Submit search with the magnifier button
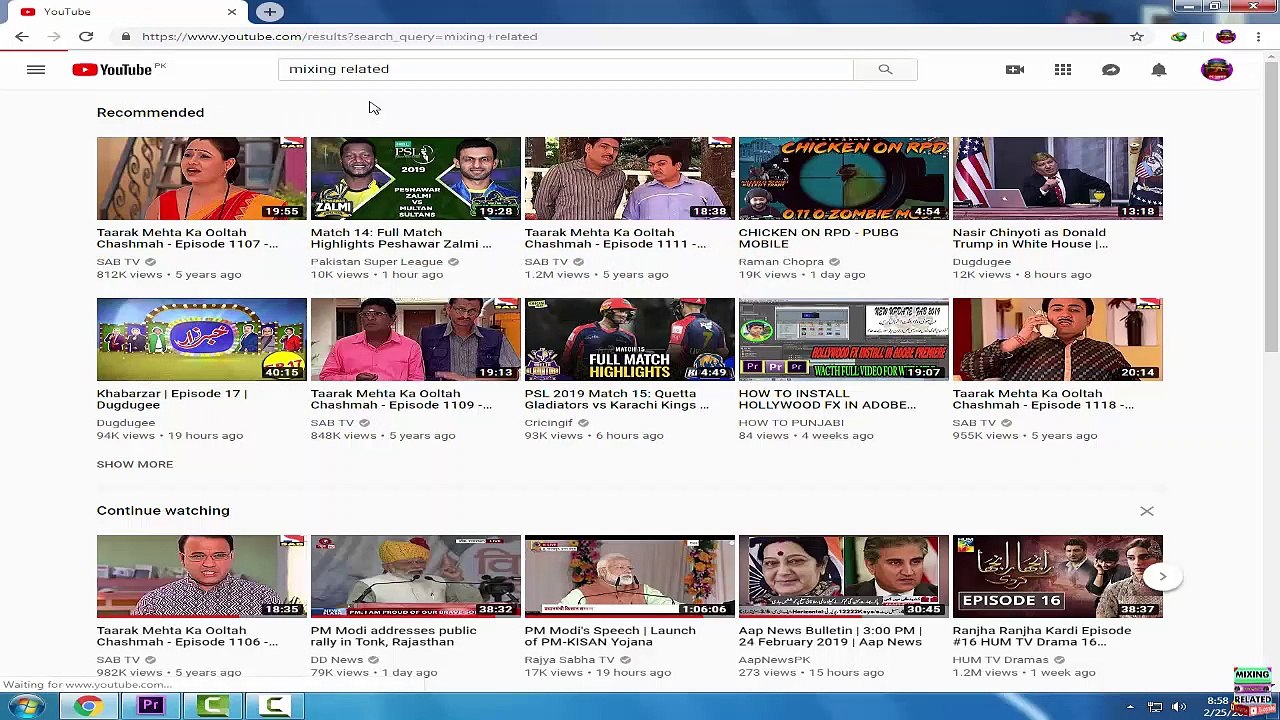The width and height of the screenshot is (1280, 720). click(x=885, y=69)
